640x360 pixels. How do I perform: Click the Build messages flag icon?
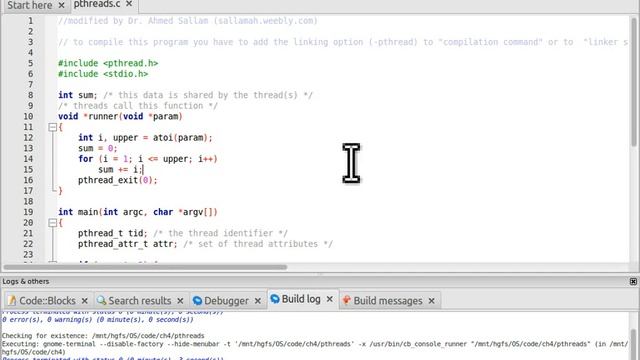347,300
